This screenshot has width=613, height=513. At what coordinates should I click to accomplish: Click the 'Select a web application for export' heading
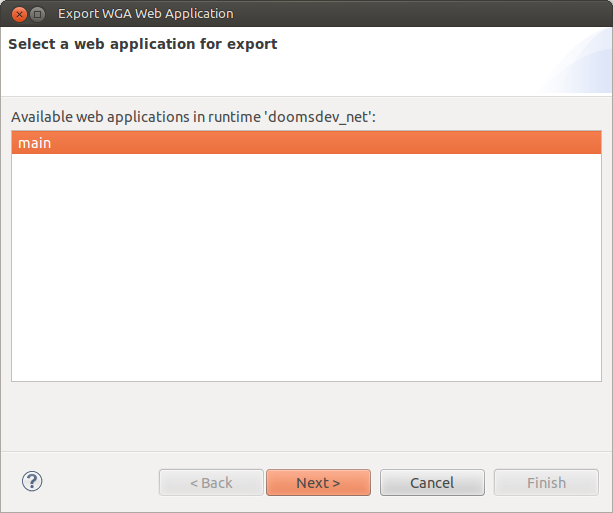click(x=143, y=44)
